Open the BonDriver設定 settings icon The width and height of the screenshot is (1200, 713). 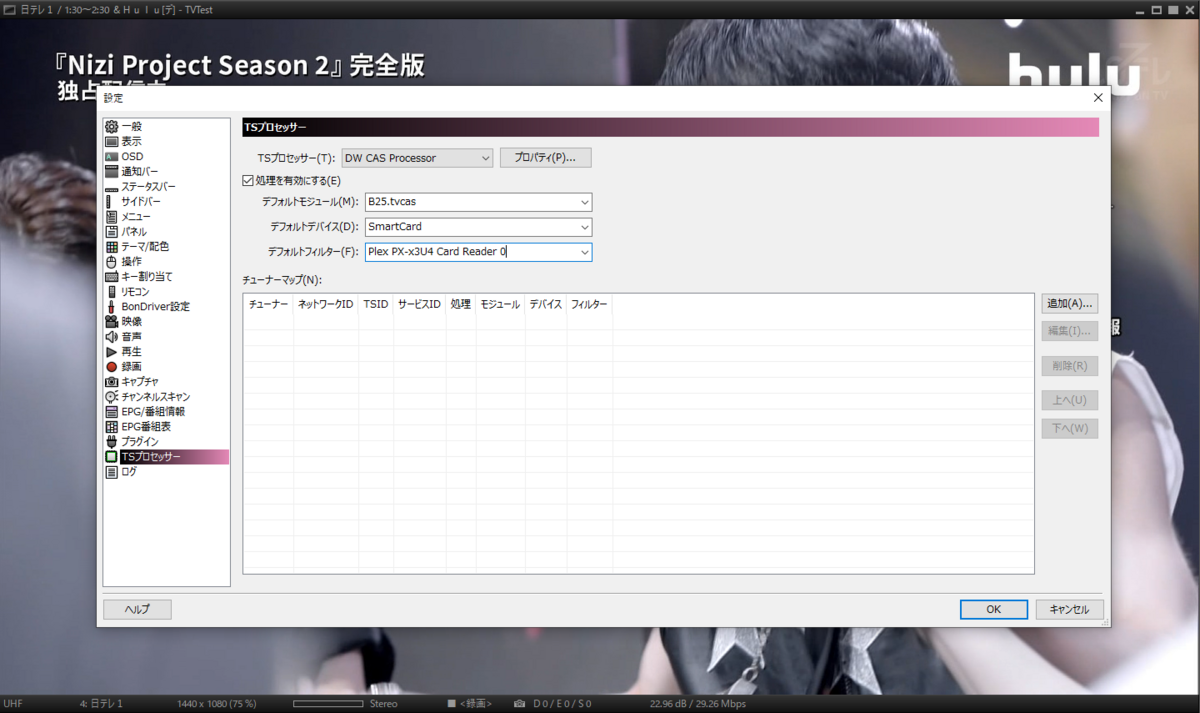pyautogui.click(x=111, y=307)
